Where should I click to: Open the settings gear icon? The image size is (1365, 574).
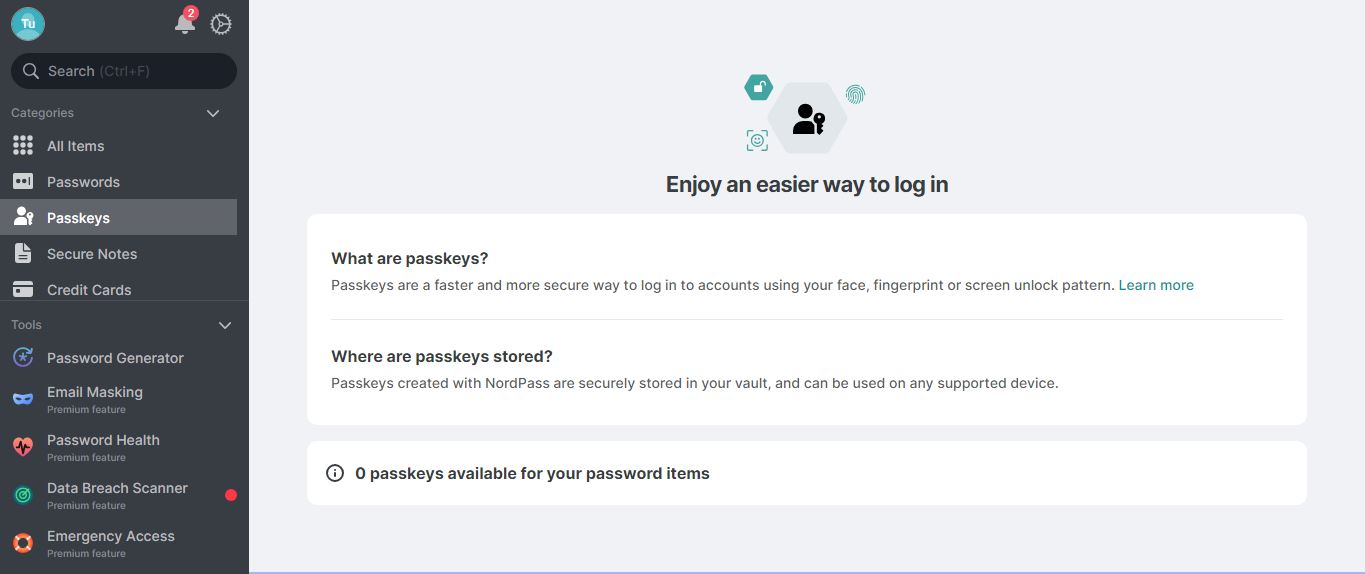pyautogui.click(x=221, y=24)
